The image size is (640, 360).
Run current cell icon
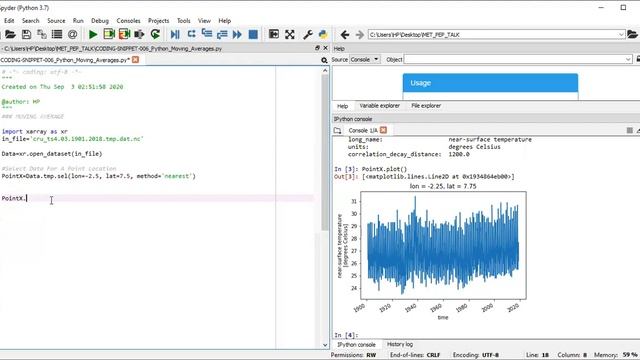[109, 34]
